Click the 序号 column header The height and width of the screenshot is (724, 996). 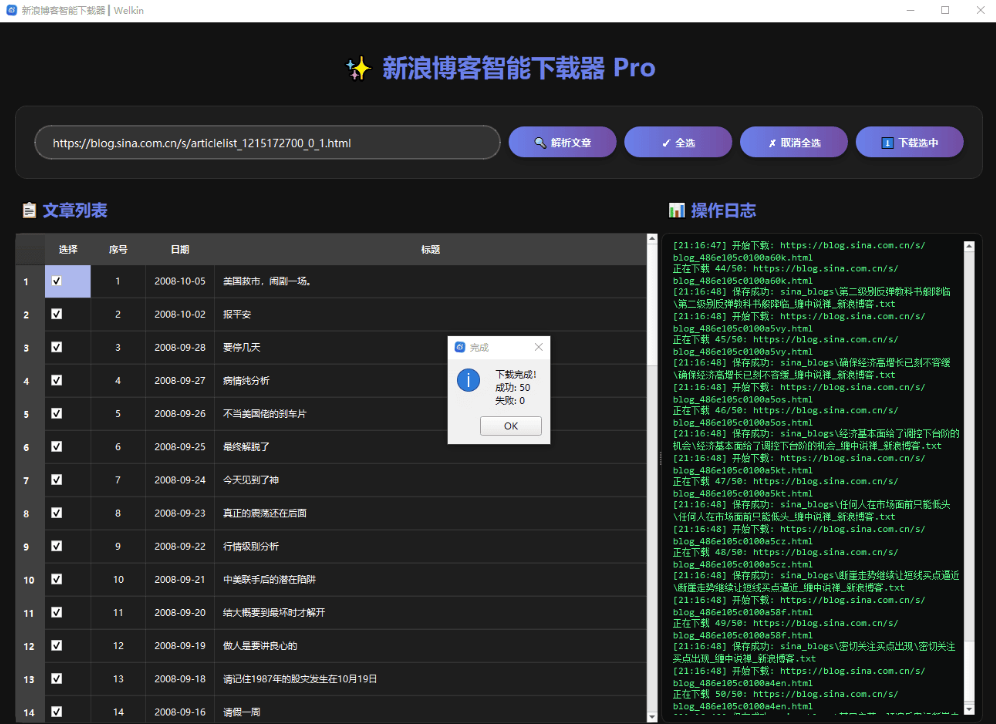coord(118,250)
